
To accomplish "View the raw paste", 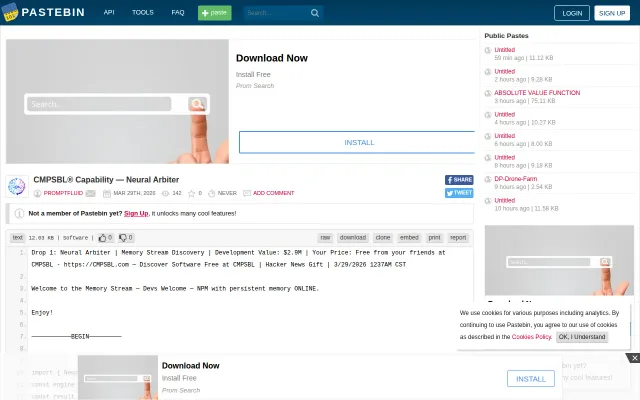I will (325, 238).
